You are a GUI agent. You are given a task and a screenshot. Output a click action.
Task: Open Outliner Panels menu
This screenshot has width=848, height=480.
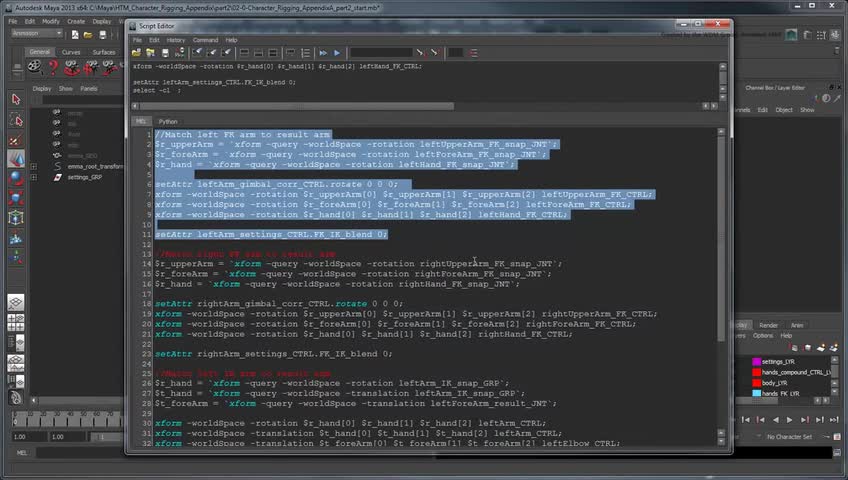[89, 89]
